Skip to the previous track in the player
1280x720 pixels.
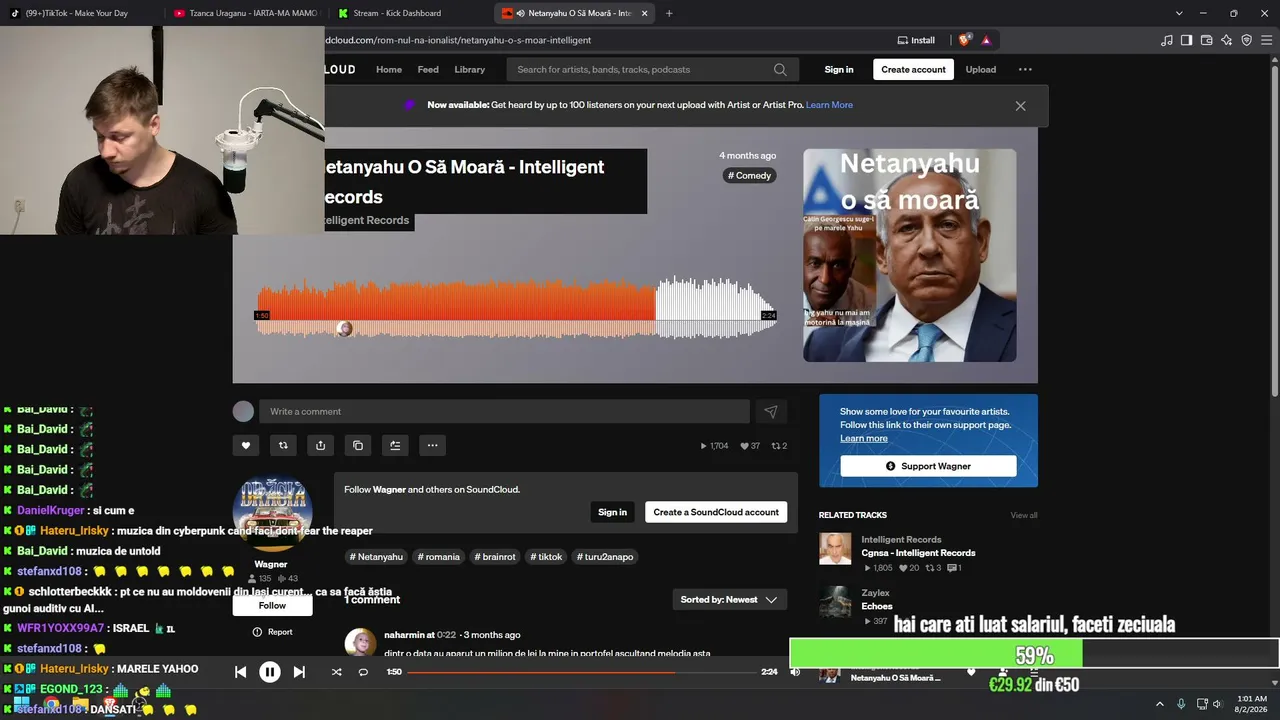click(240, 672)
